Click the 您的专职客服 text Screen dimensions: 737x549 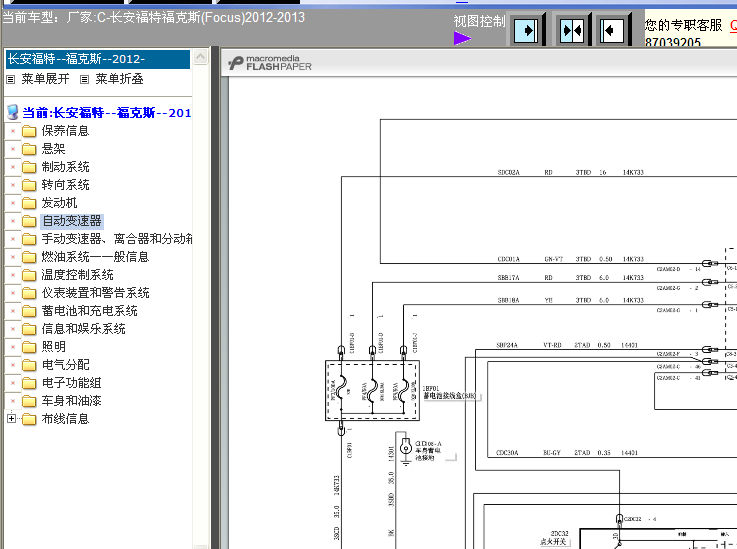coord(683,25)
